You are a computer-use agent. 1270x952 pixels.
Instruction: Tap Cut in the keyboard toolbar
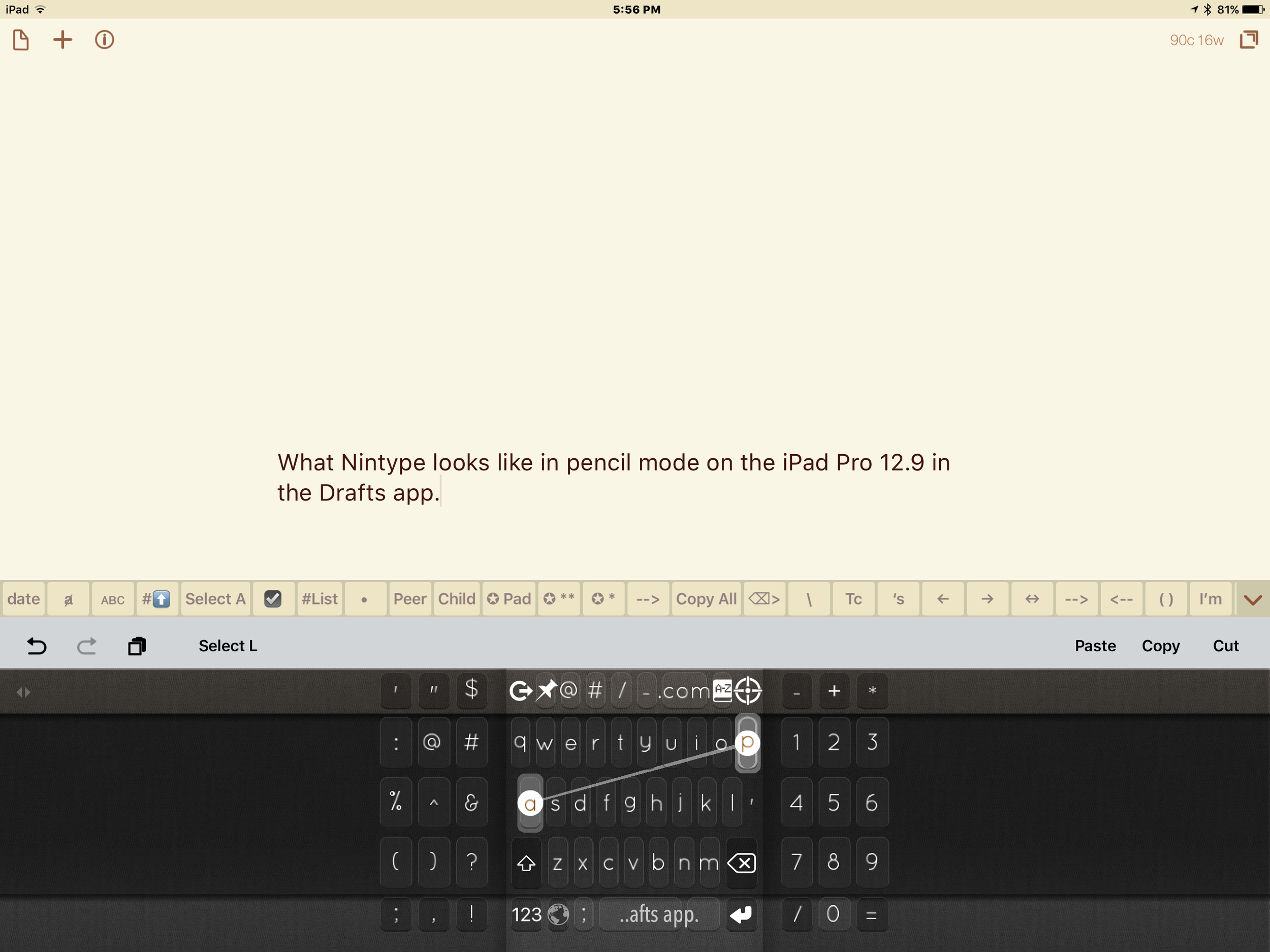(1225, 646)
